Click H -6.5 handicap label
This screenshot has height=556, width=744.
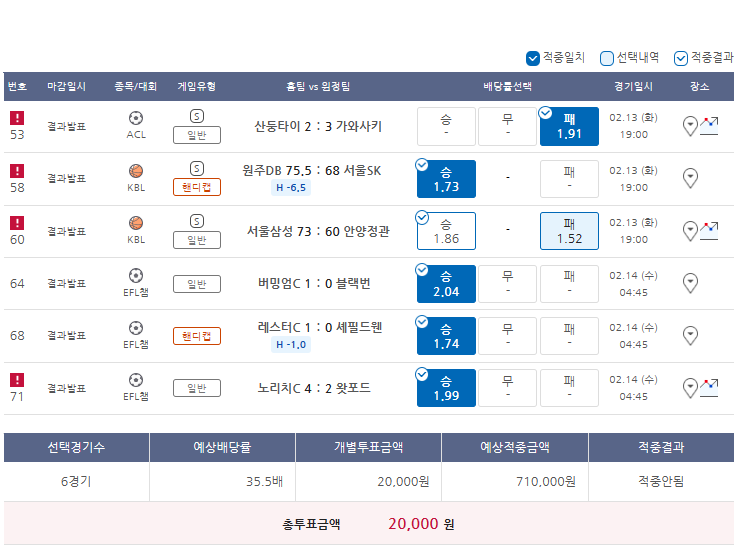coord(291,188)
